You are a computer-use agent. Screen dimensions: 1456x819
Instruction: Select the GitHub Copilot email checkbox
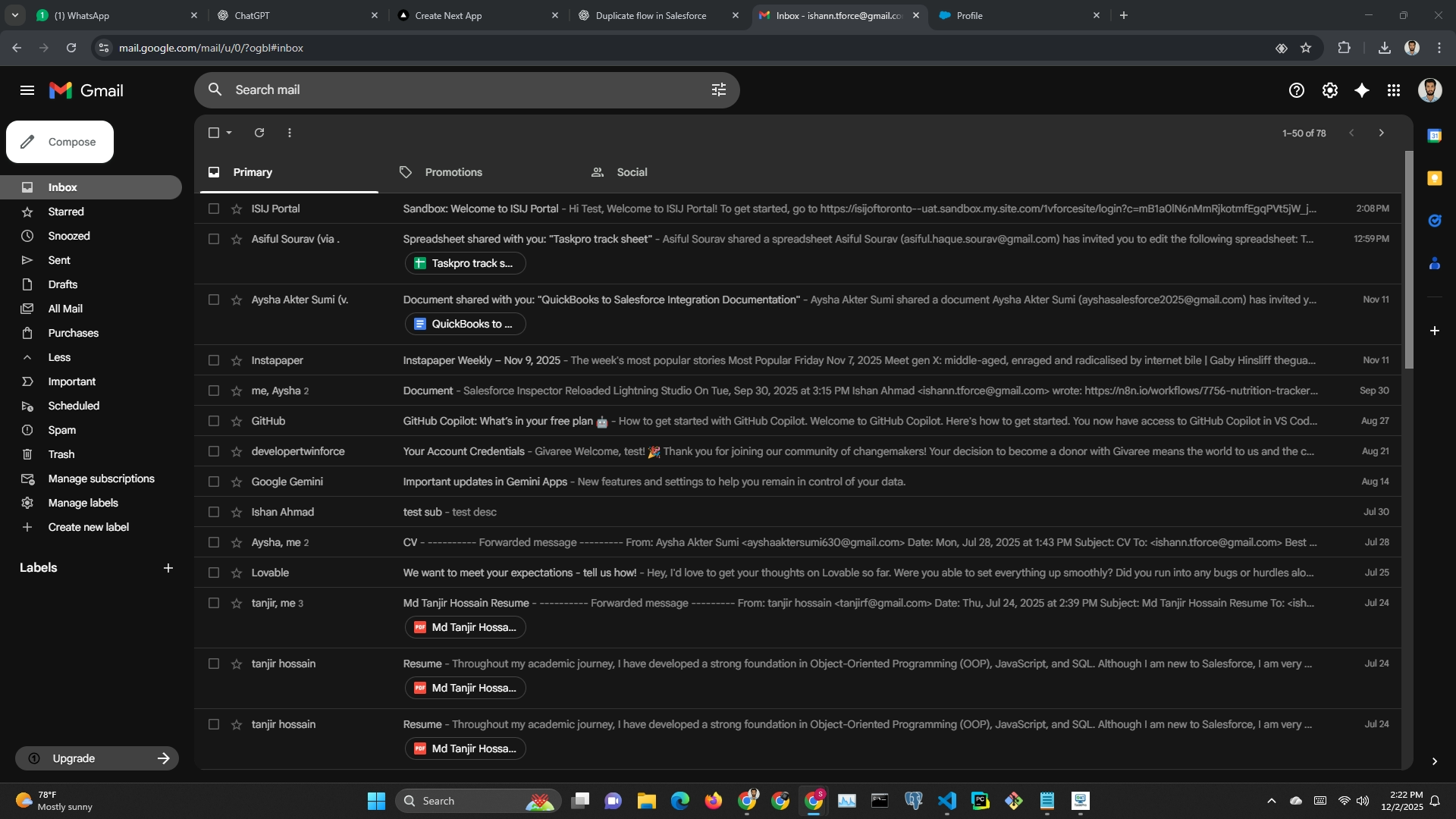click(214, 421)
